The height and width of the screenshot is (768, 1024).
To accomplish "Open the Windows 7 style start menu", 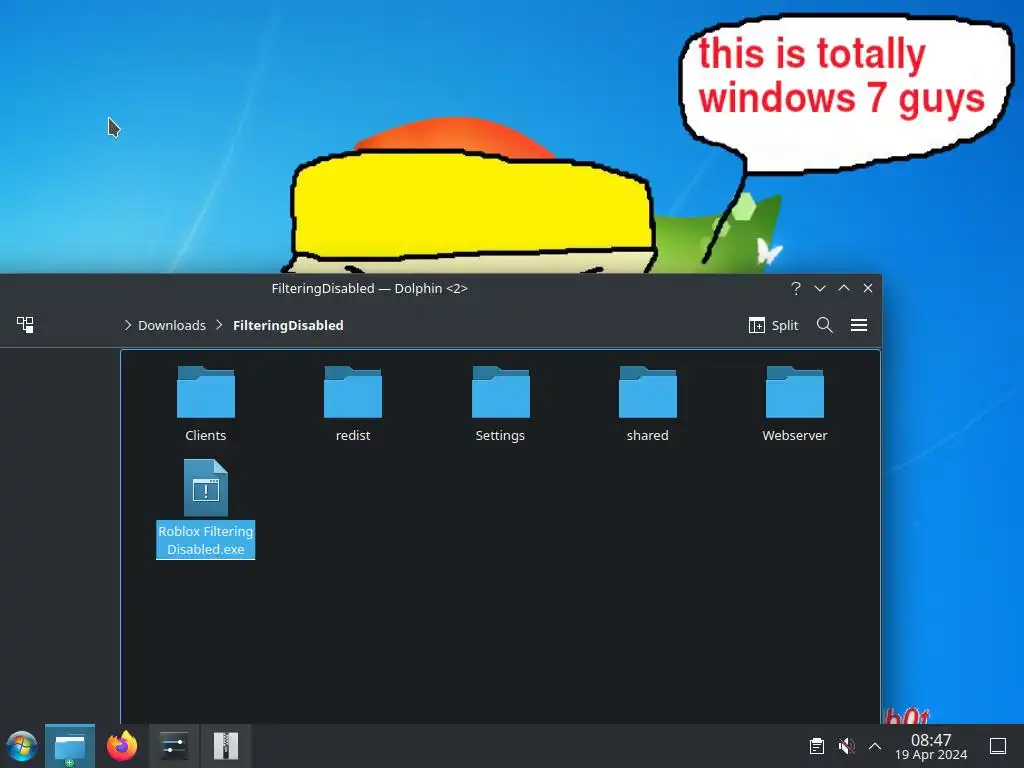I will click(x=22, y=746).
